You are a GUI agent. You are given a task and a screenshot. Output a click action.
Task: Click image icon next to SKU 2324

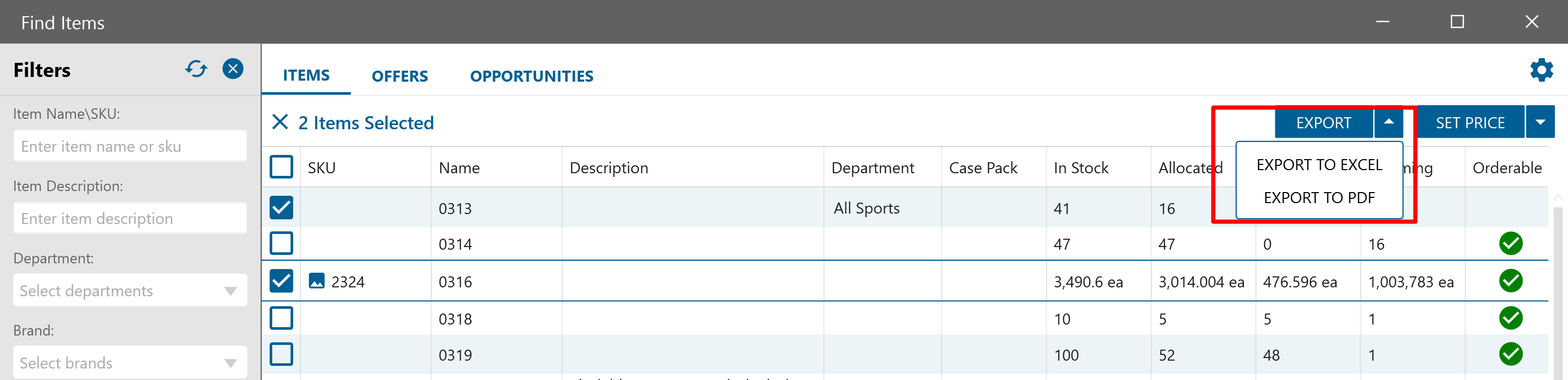pyautogui.click(x=317, y=282)
